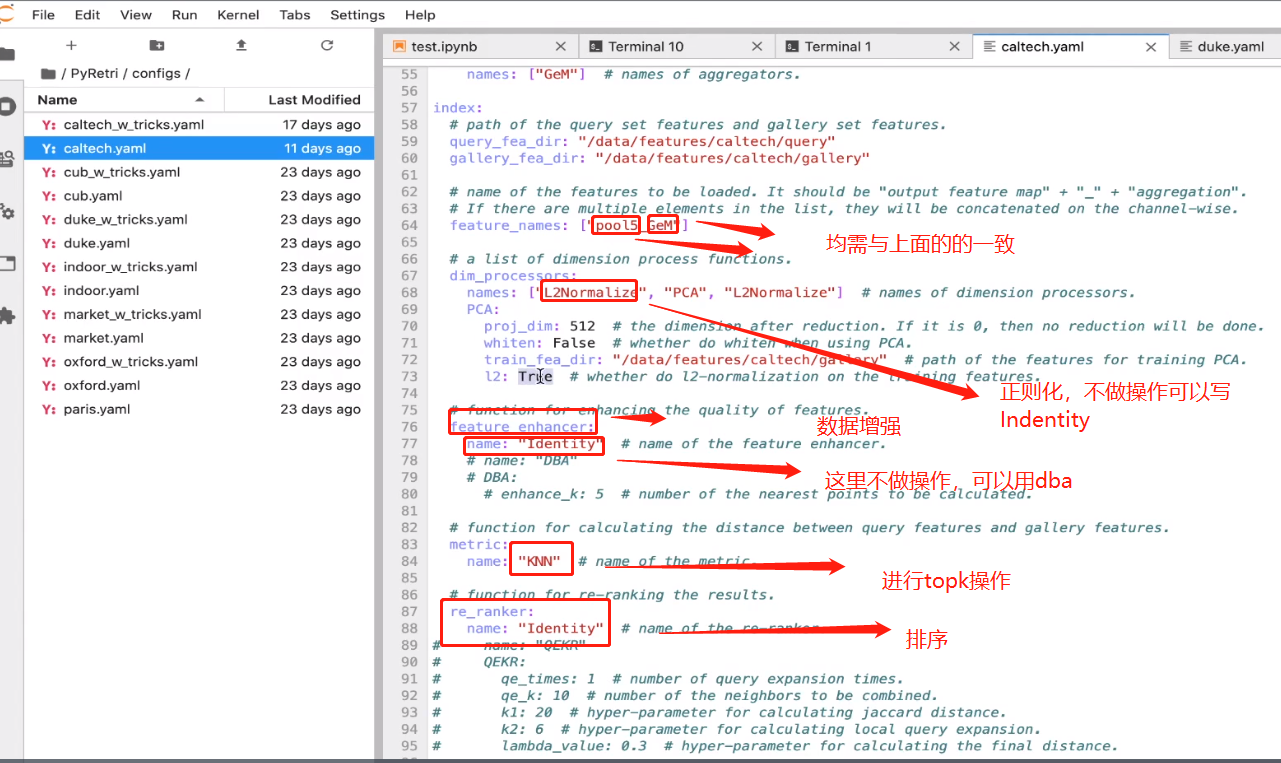This screenshot has width=1281, height=763.
Task: Select market_w_tricks.yaml file
Action: point(200,314)
